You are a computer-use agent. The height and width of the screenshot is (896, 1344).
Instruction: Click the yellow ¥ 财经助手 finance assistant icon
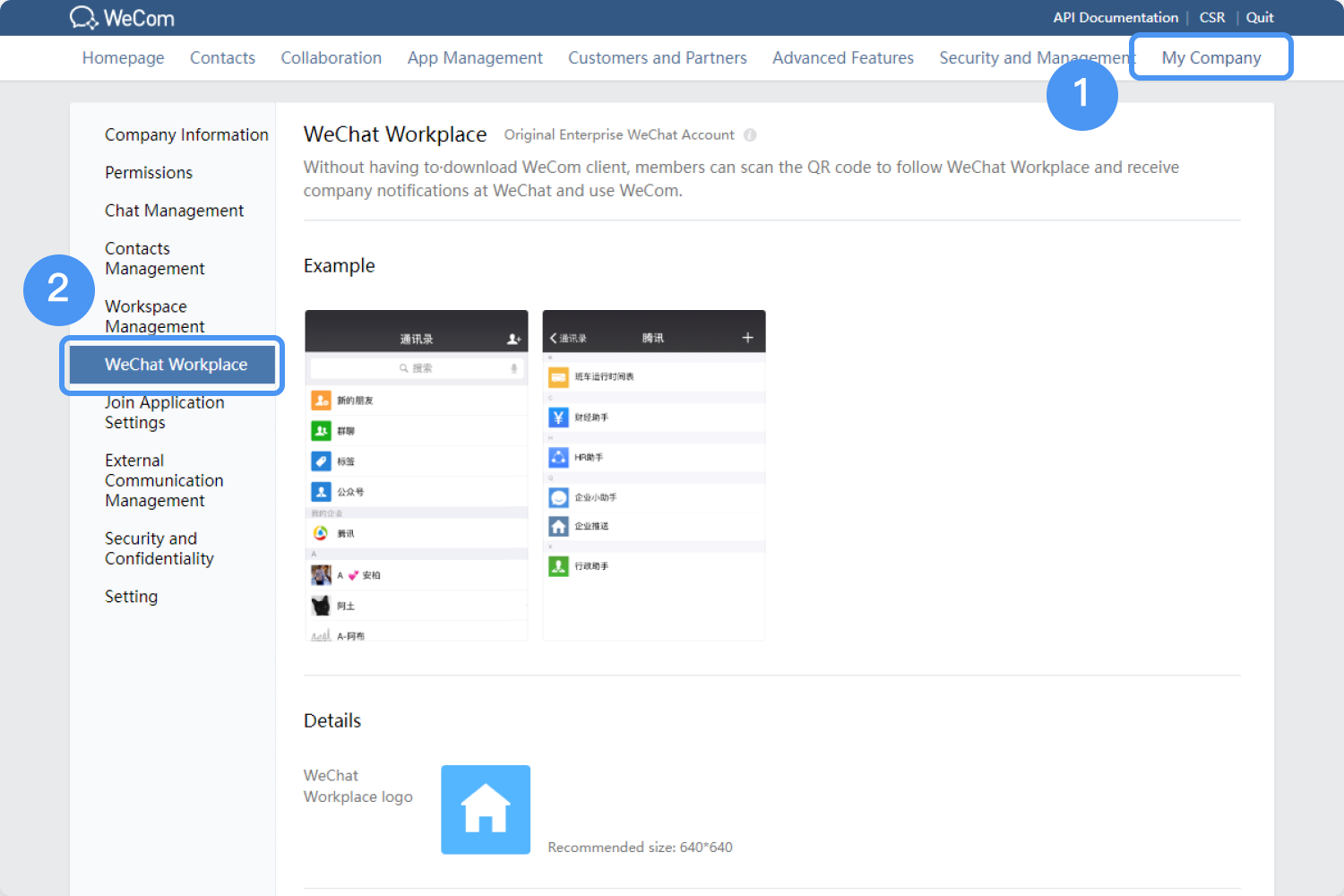pos(558,417)
